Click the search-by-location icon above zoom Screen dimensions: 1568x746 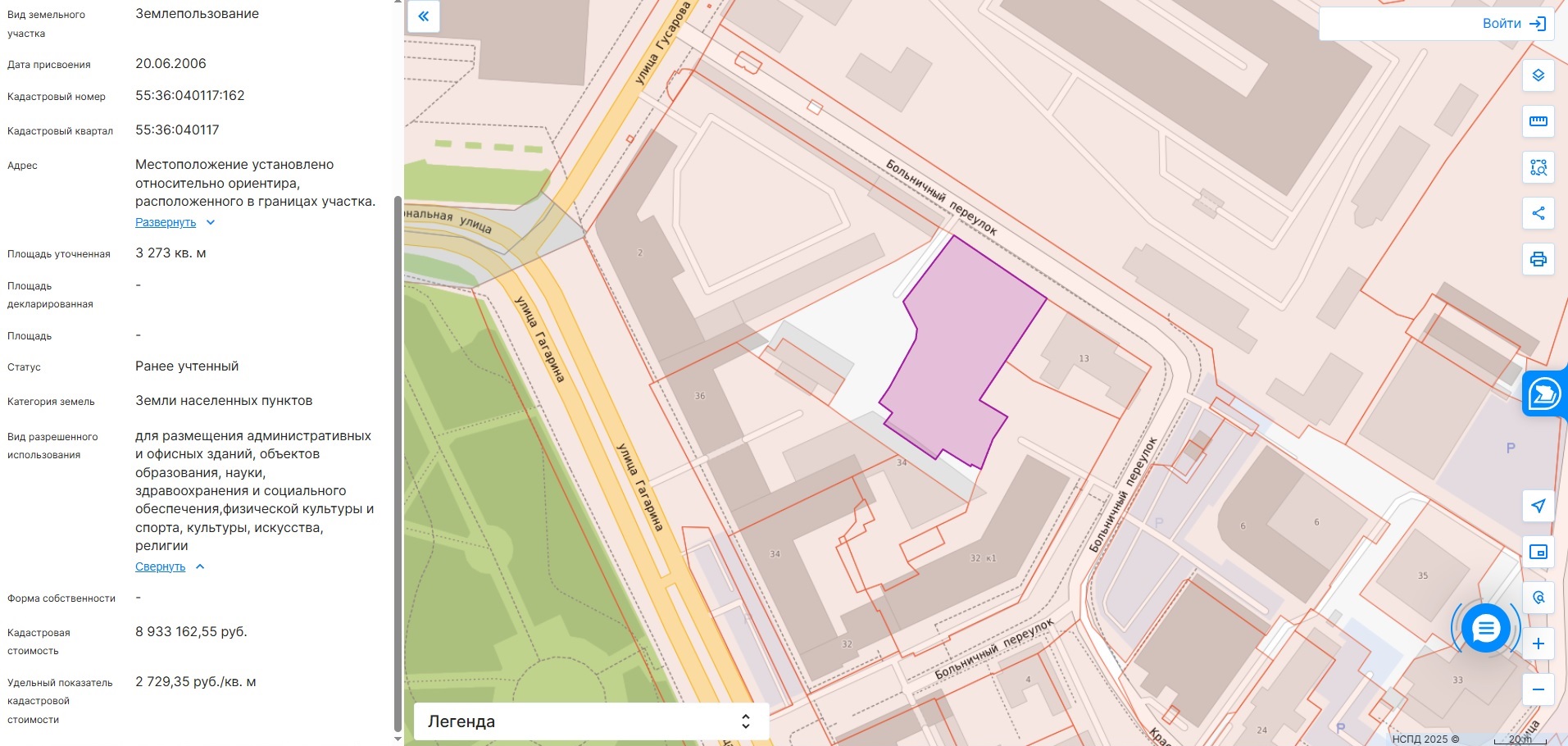pos(1538,598)
